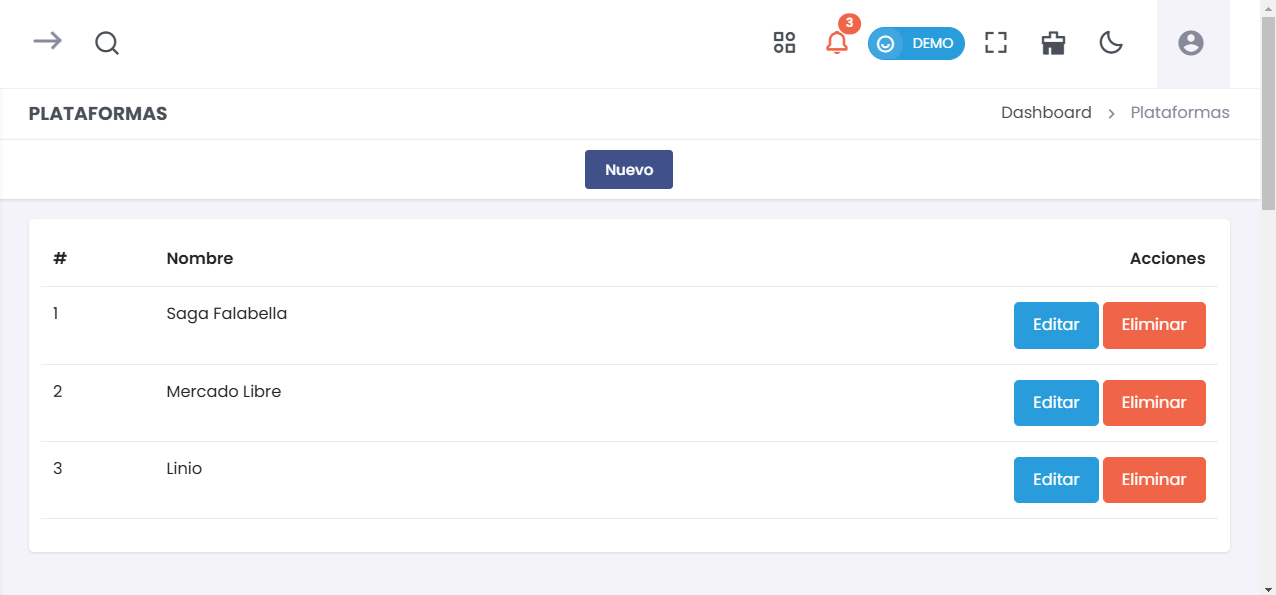Expand the sidebar with the arrow icon

pos(47,41)
